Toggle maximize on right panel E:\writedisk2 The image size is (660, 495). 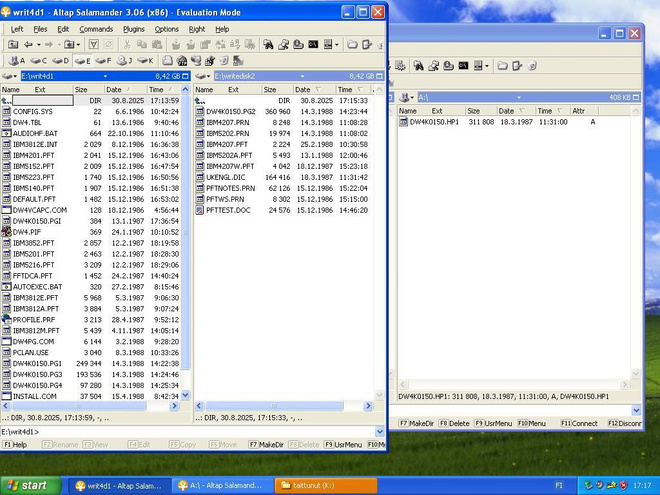point(379,76)
